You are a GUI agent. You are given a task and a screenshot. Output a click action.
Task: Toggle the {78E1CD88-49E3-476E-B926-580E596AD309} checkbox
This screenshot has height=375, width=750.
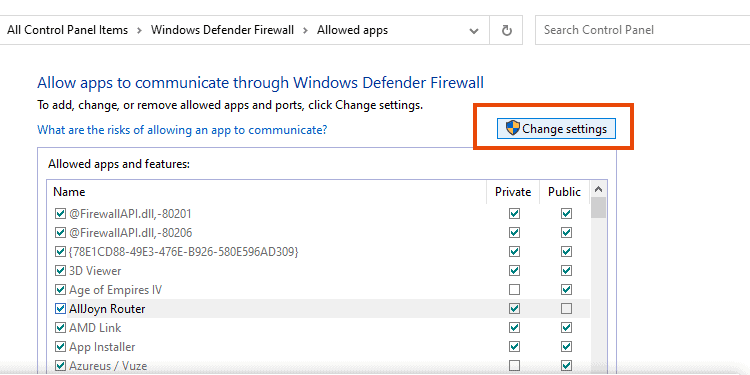[60, 252]
